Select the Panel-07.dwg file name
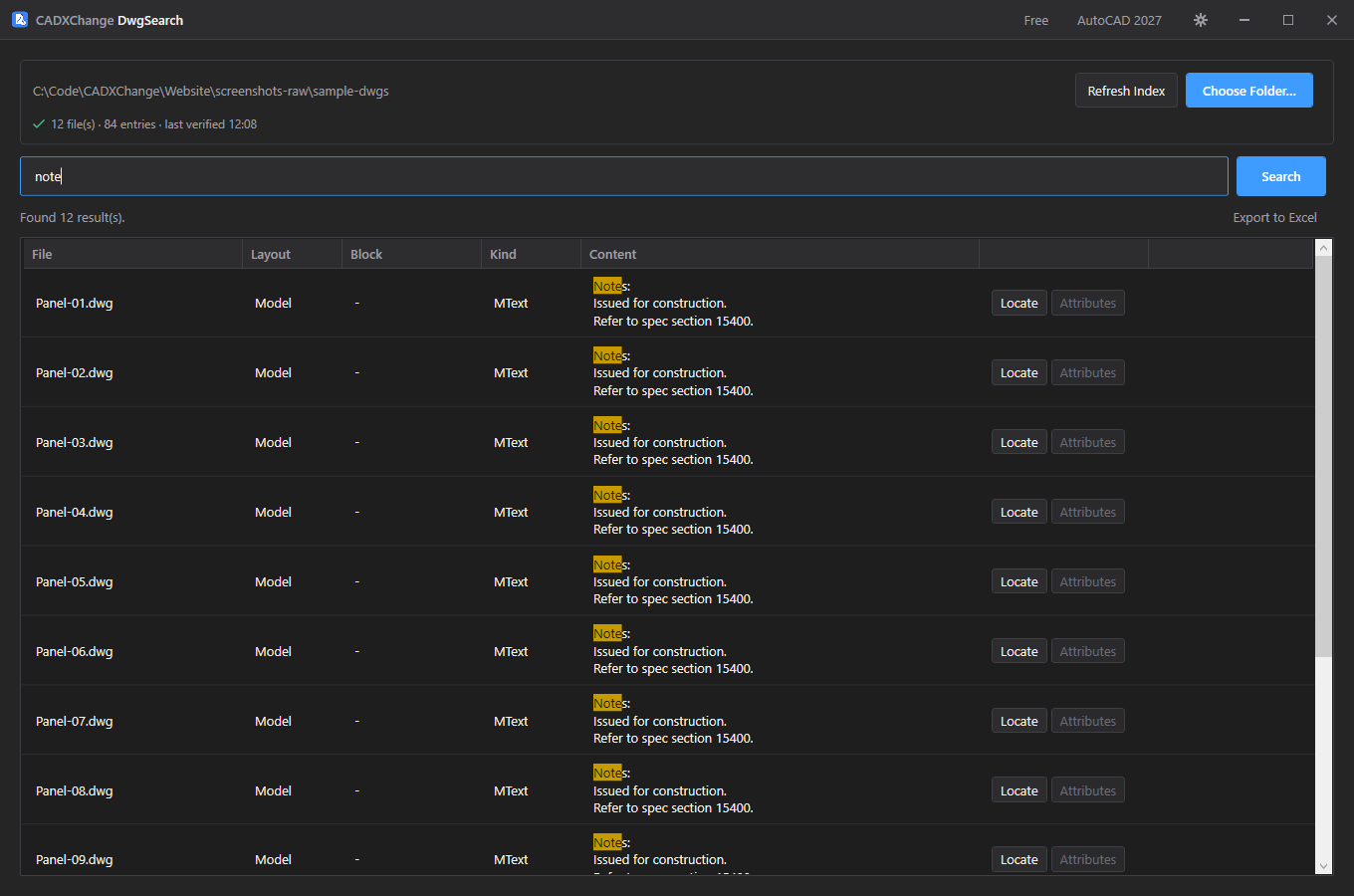The height and width of the screenshot is (896, 1354). (x=75, y=722)
